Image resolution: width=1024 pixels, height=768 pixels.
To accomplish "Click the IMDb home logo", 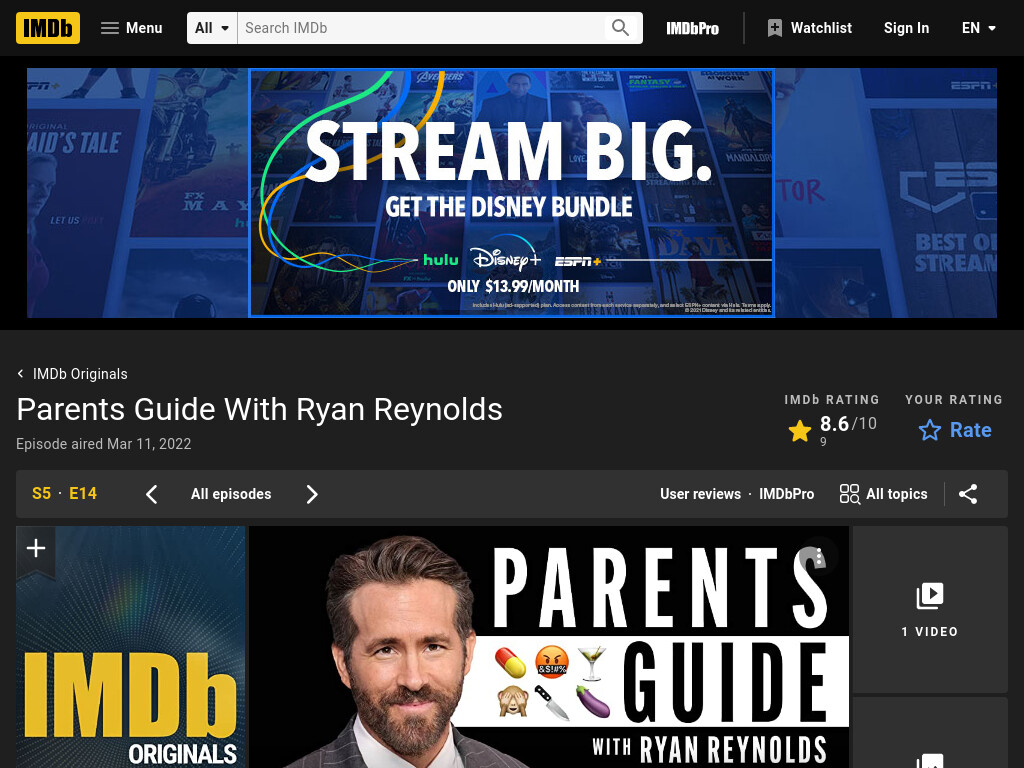I will pyautogui.click(x=48, y=28).
